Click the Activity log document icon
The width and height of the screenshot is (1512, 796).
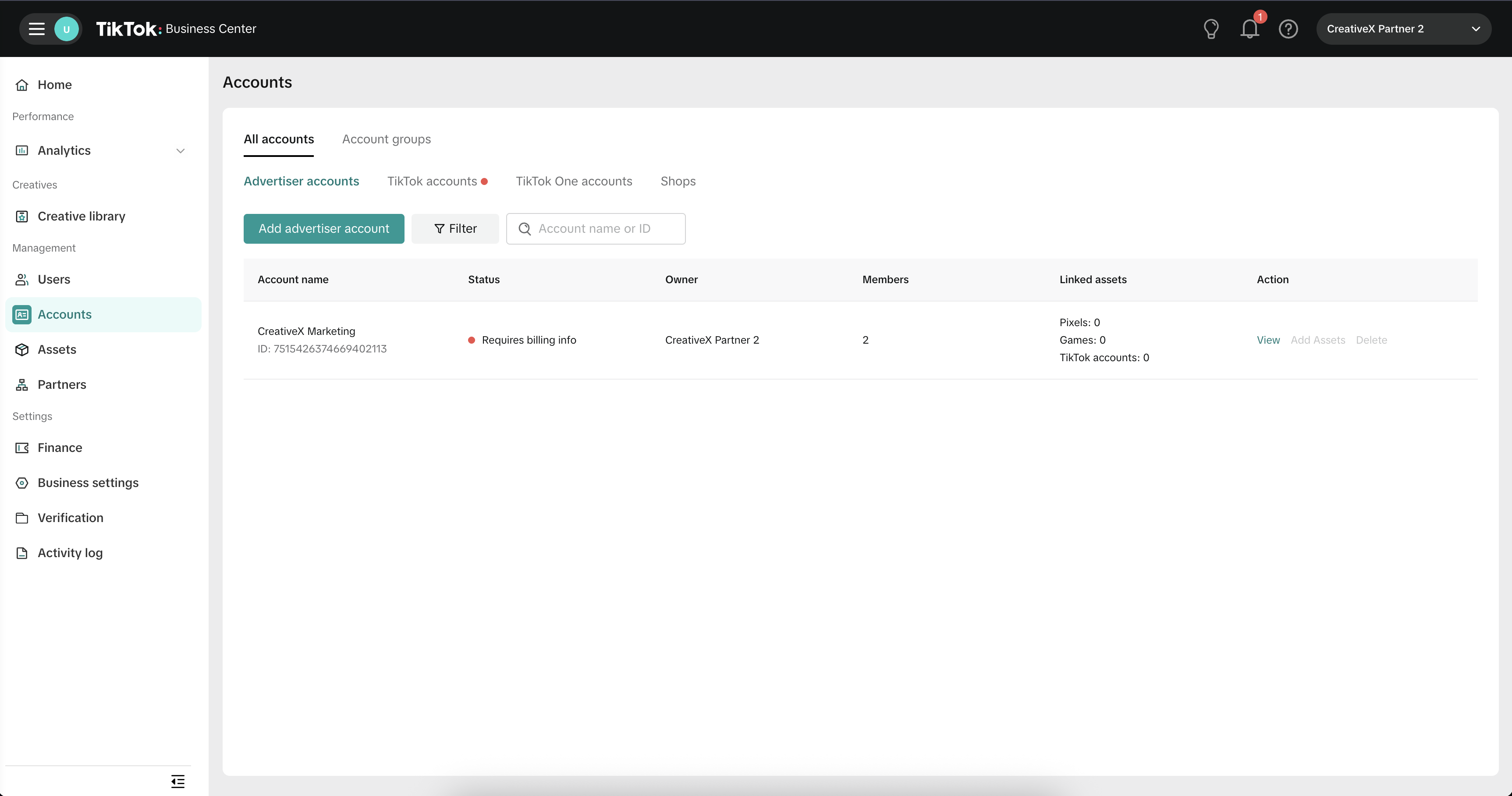22,553
